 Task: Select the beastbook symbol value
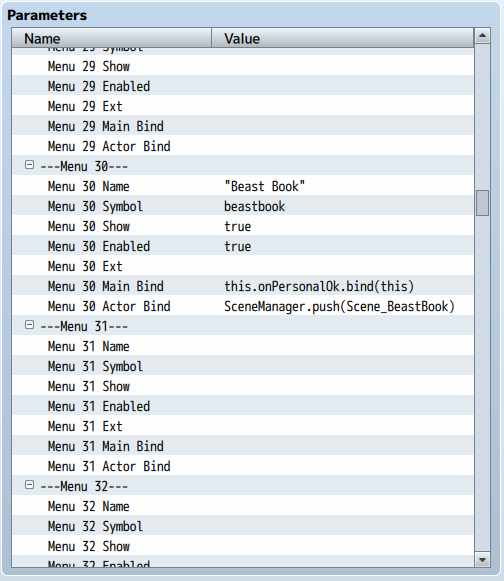(255, 206)
